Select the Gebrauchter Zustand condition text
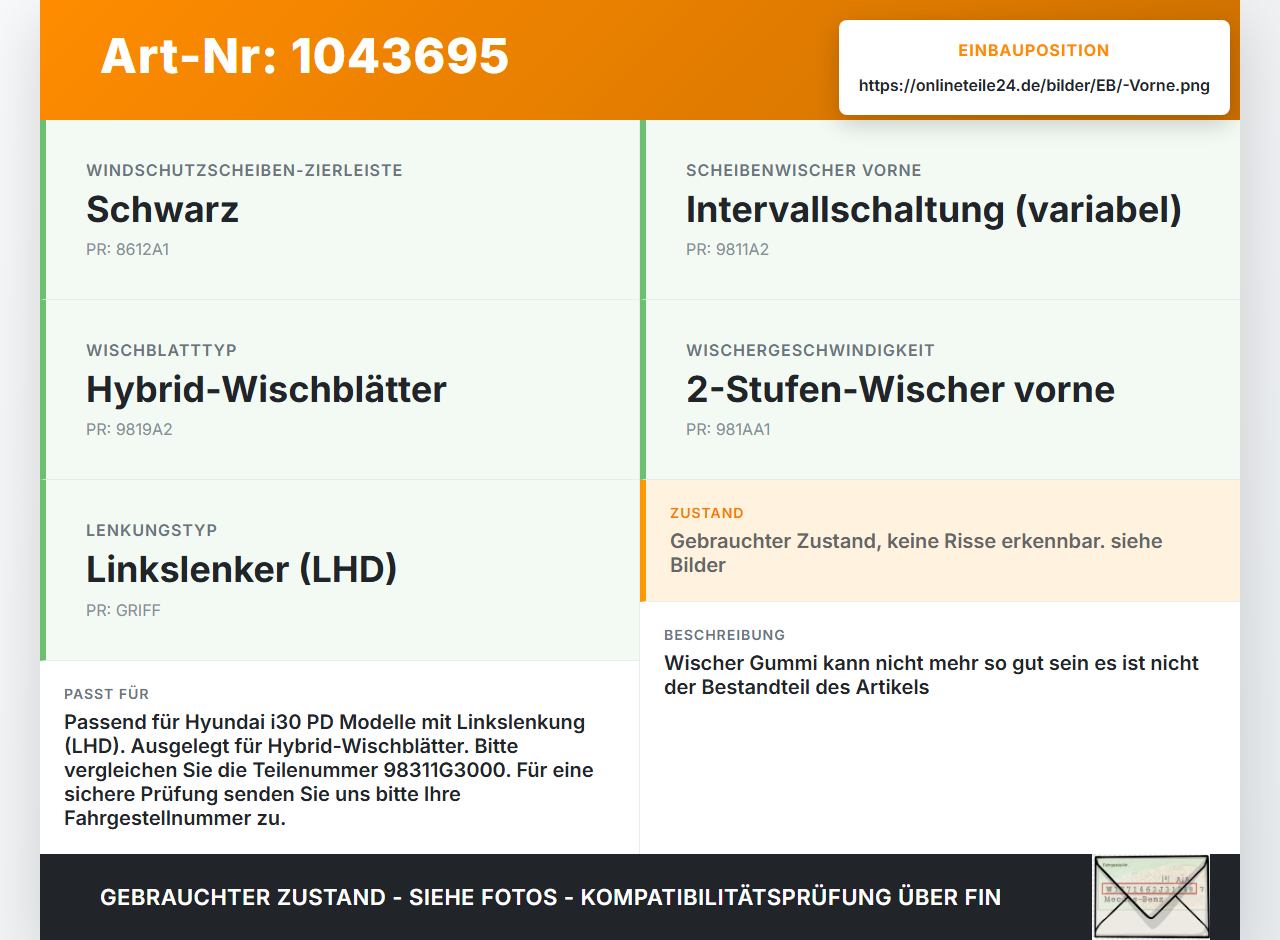The width and height of the screenshot is (1280, 940). click(916, 553)
